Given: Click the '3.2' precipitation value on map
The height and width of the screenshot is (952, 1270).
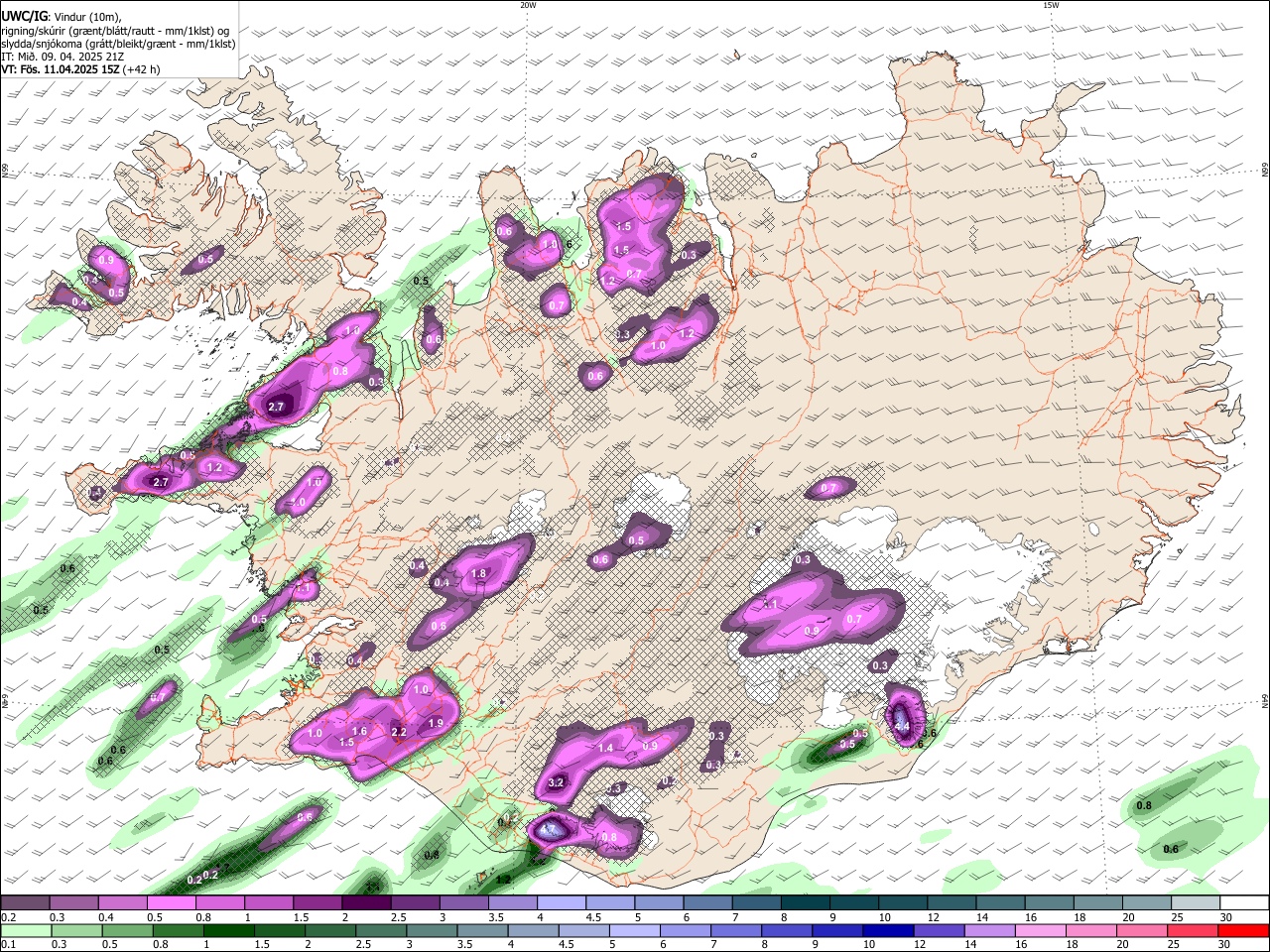Looking at the screenshot, I should 556,782.
